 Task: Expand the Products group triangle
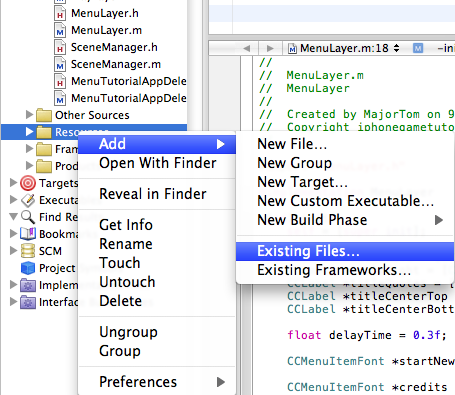[29, 165]
